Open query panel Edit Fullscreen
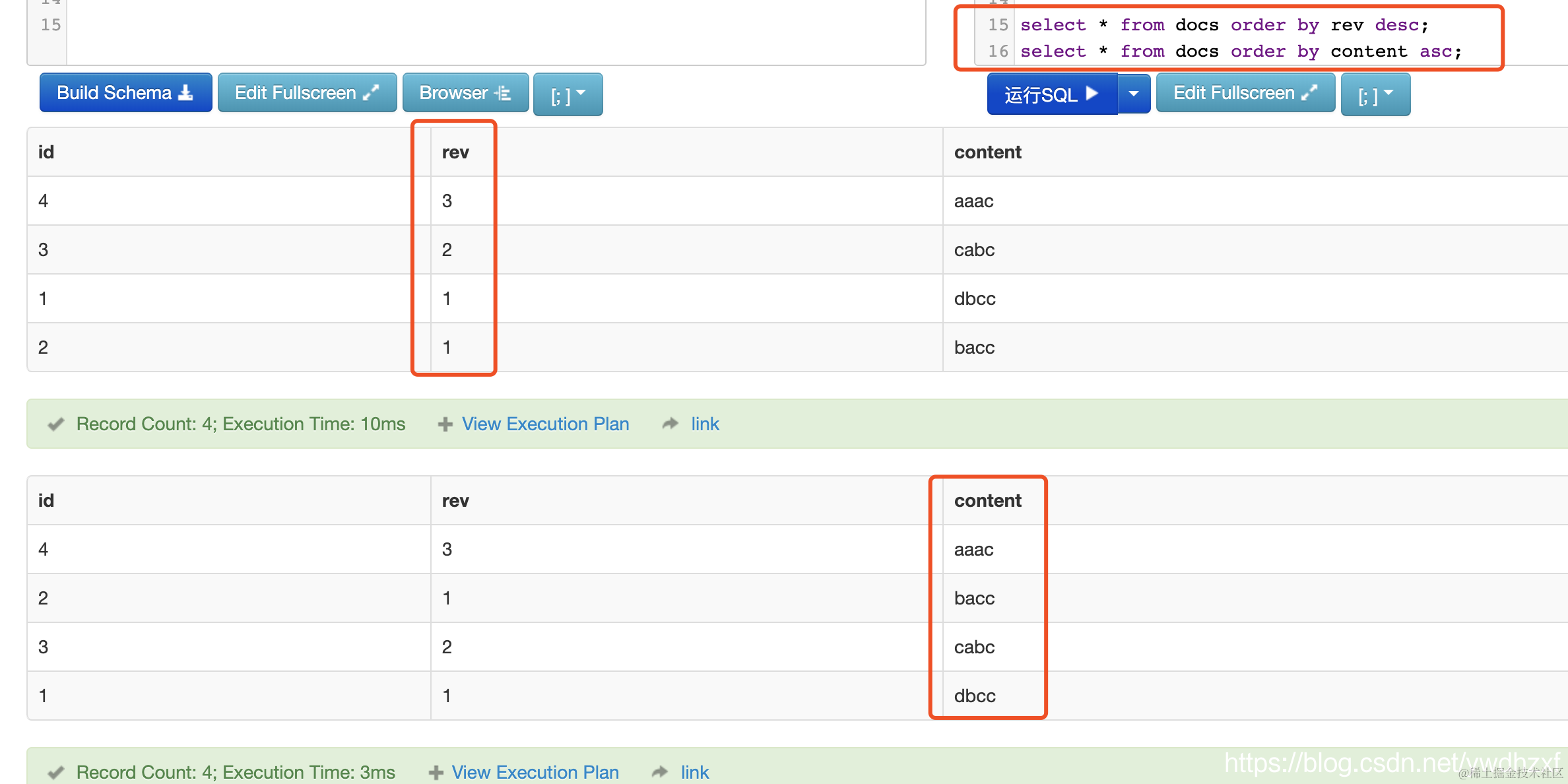The height and width of the screenshot is (784, 1568). pyautogui.click(x=1245, y=93)
